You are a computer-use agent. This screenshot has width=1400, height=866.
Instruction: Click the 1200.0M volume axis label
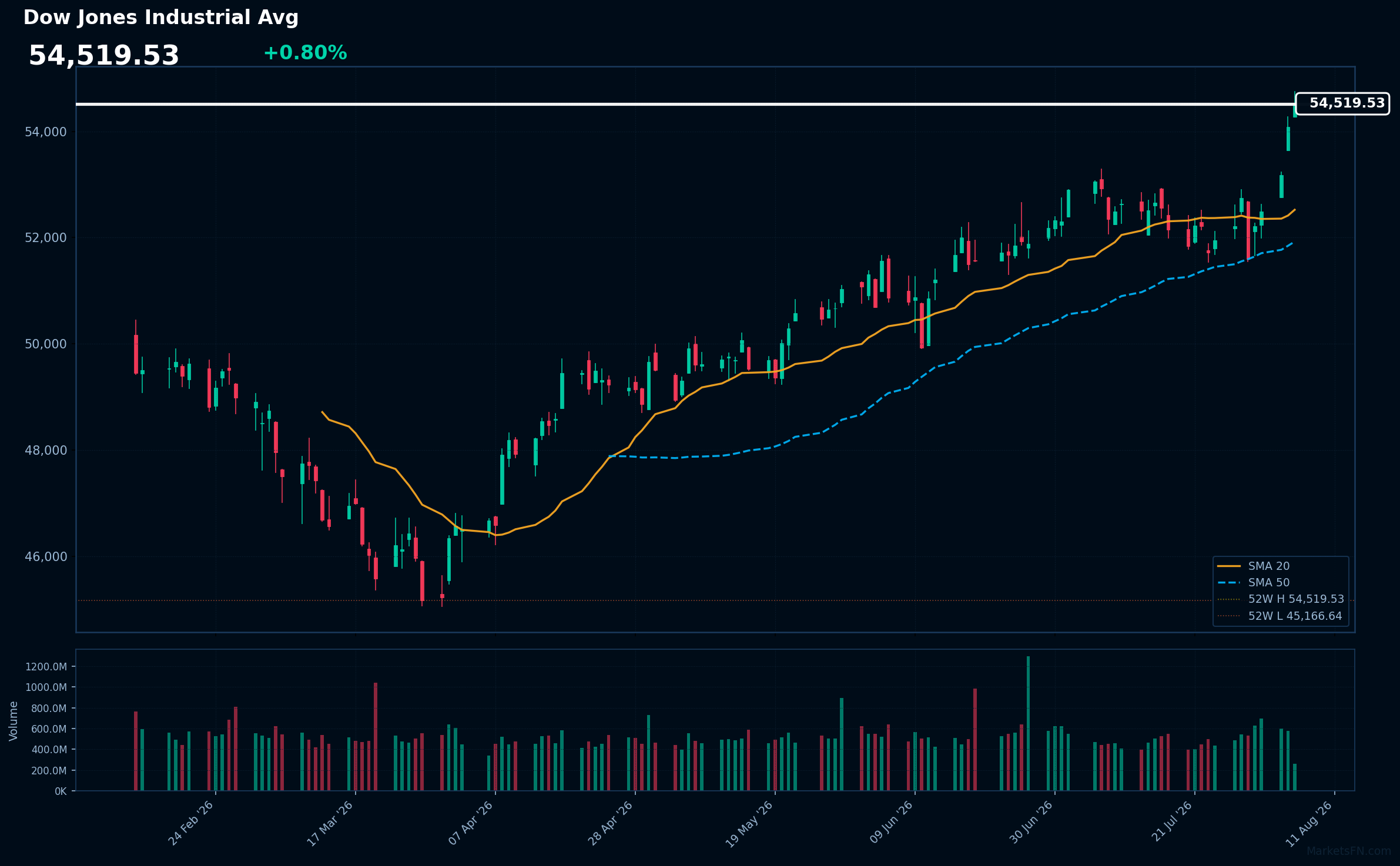[x=46, y=667]
